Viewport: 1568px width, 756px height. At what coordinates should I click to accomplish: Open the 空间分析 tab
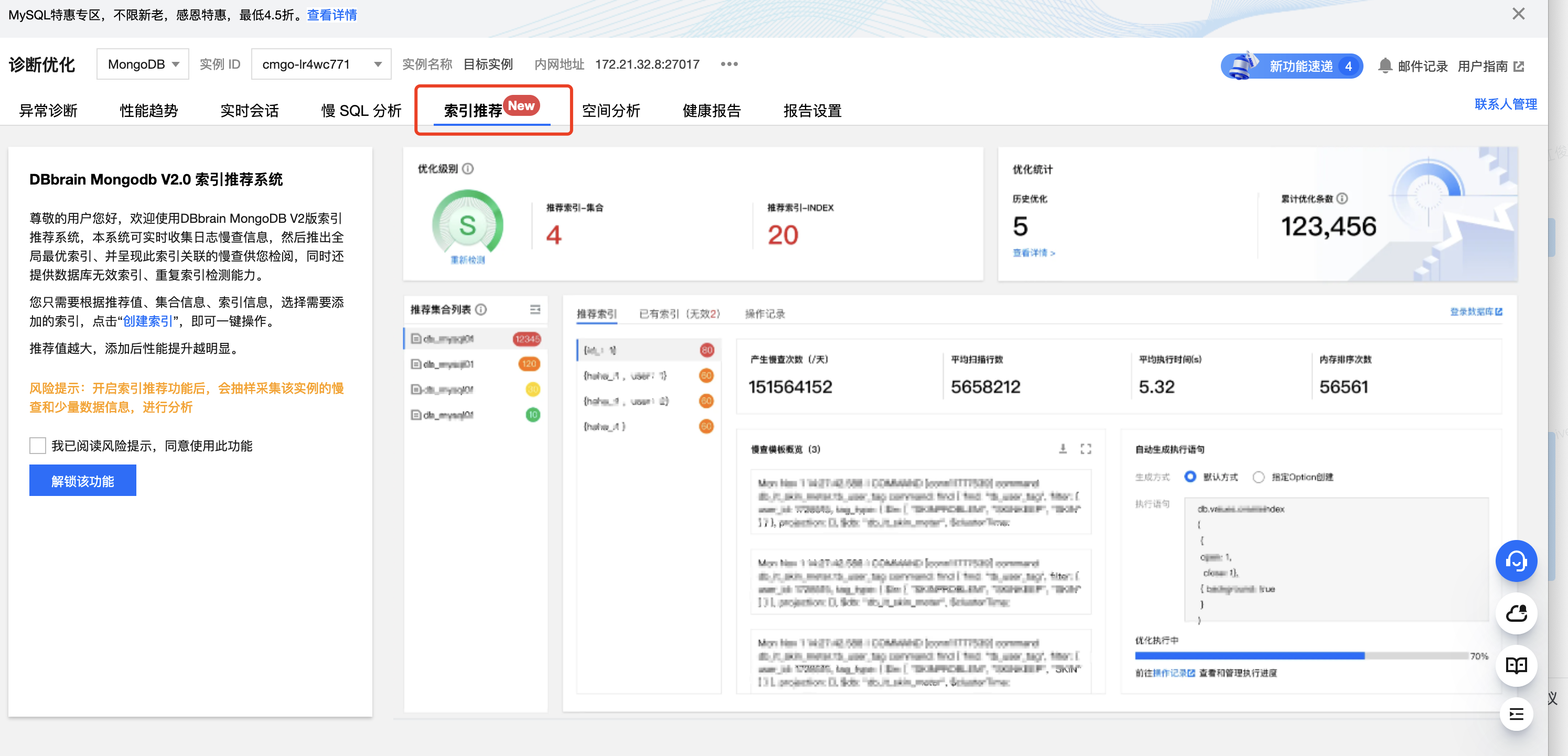click(610, 110)
